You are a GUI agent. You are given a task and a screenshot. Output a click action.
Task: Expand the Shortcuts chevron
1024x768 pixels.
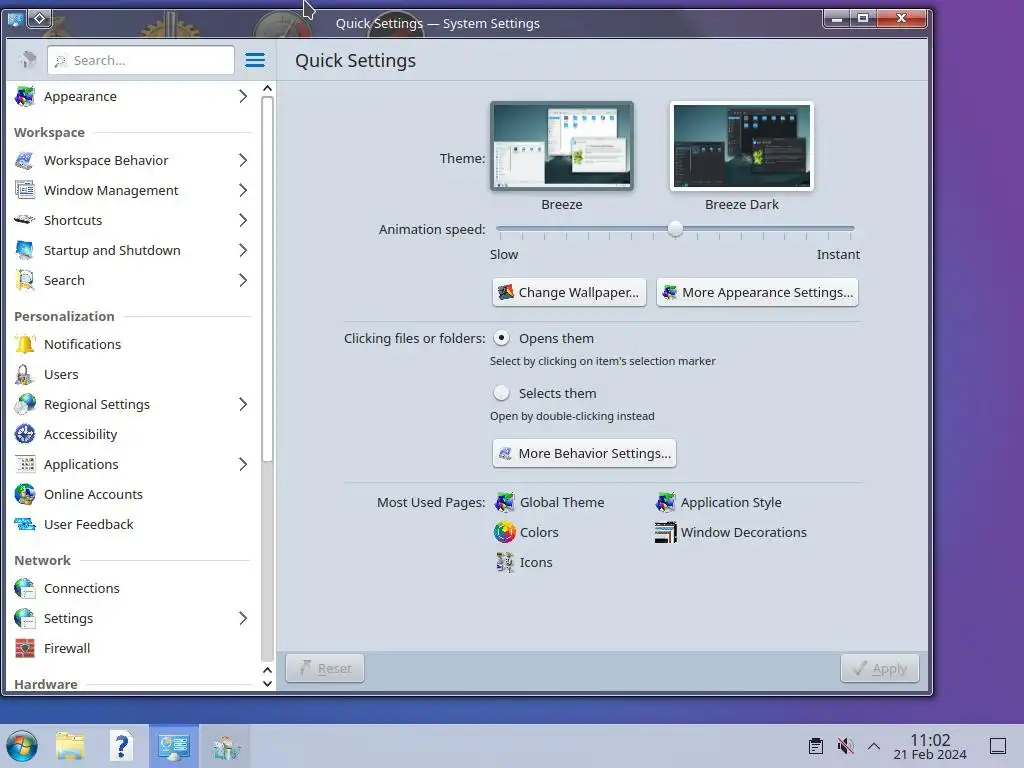[243, 220]
